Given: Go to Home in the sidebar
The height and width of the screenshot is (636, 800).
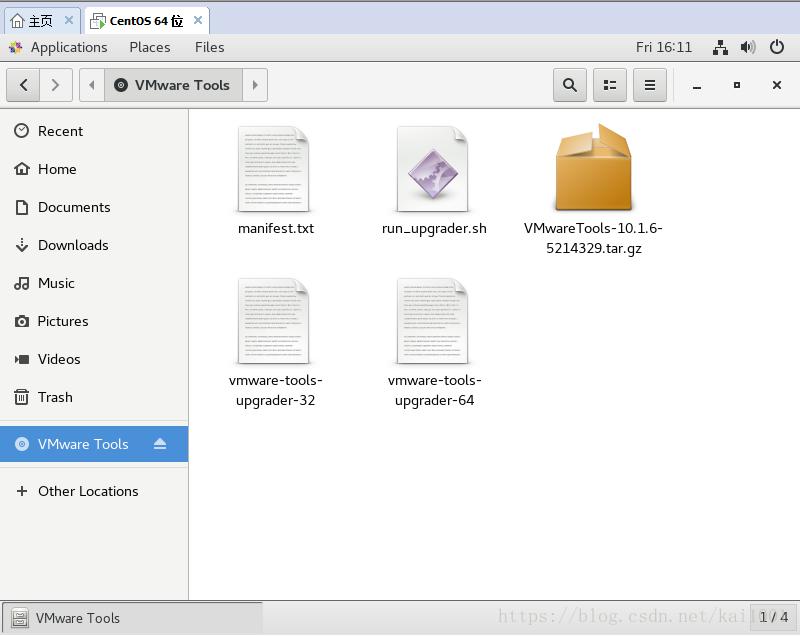Looking at the screenshot, I should point(94,169).
